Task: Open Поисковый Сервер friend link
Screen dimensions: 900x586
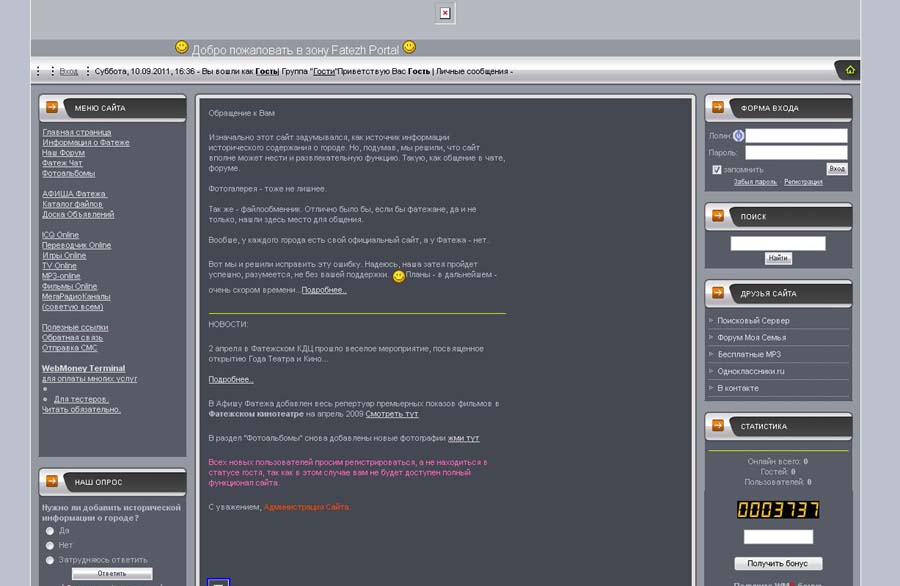Action: [x=753, y=321]
